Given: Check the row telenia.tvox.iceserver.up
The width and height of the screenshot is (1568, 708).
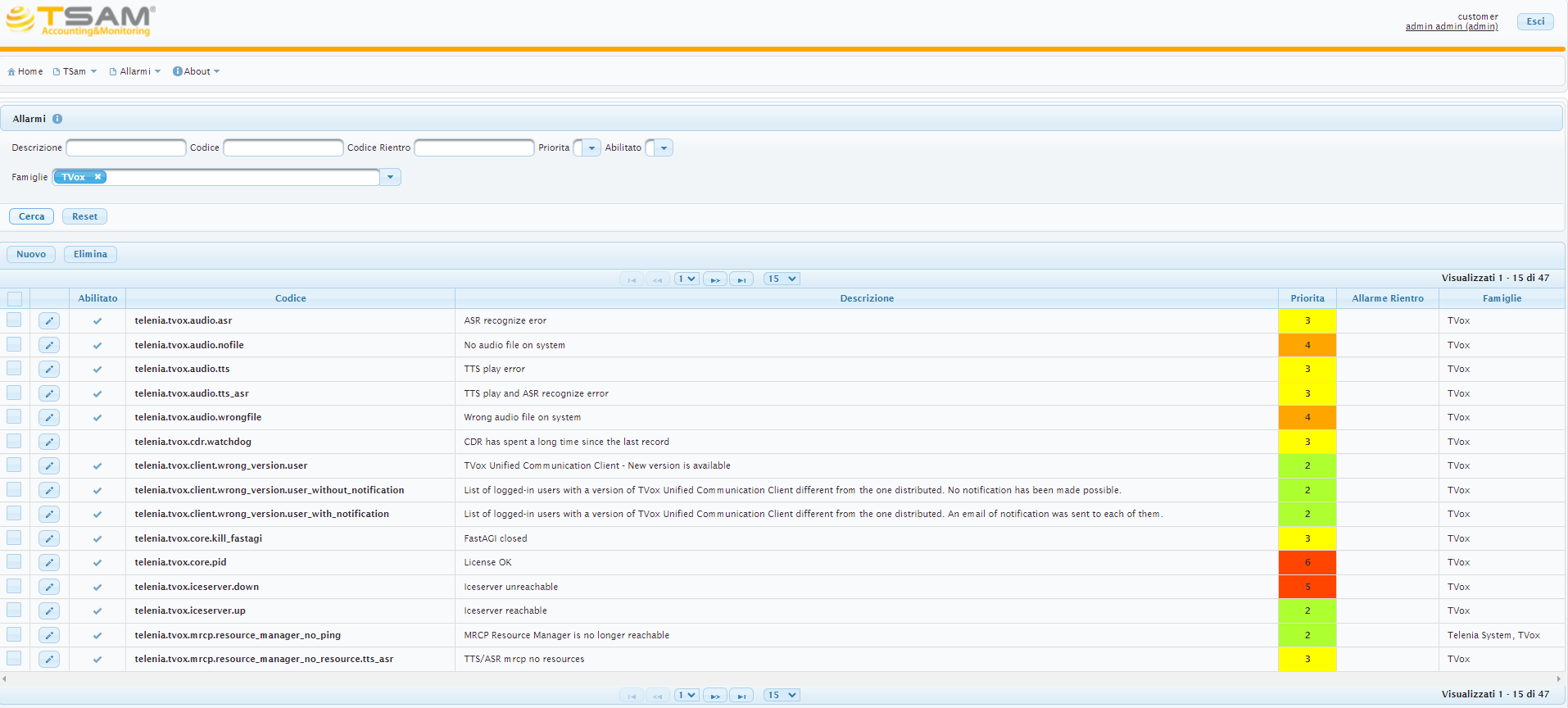Looking at the screenshot, I should click(14, 610).
